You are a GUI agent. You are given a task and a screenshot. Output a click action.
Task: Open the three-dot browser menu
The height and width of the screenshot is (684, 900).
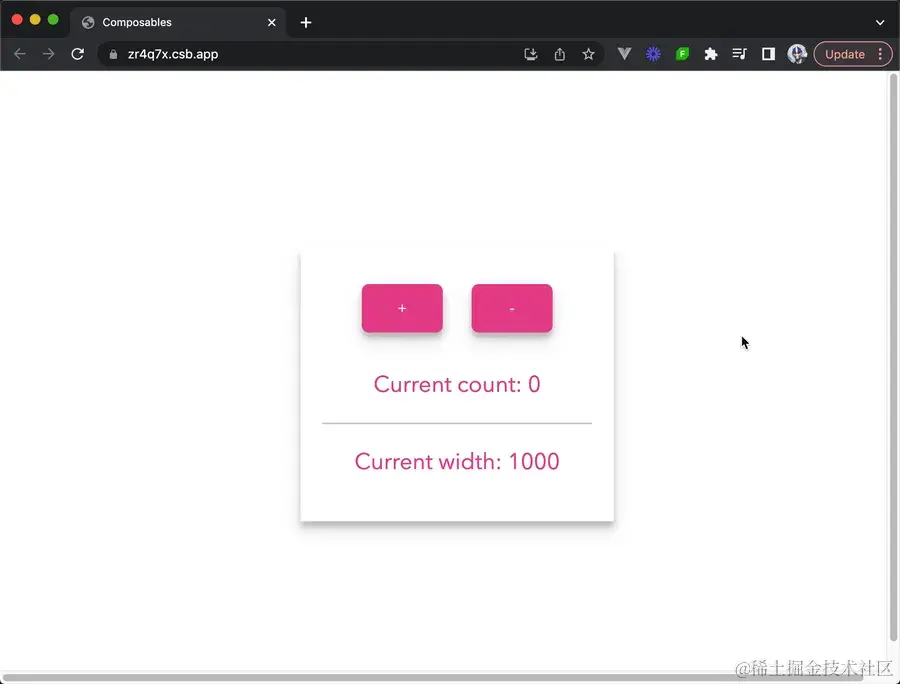880,54
